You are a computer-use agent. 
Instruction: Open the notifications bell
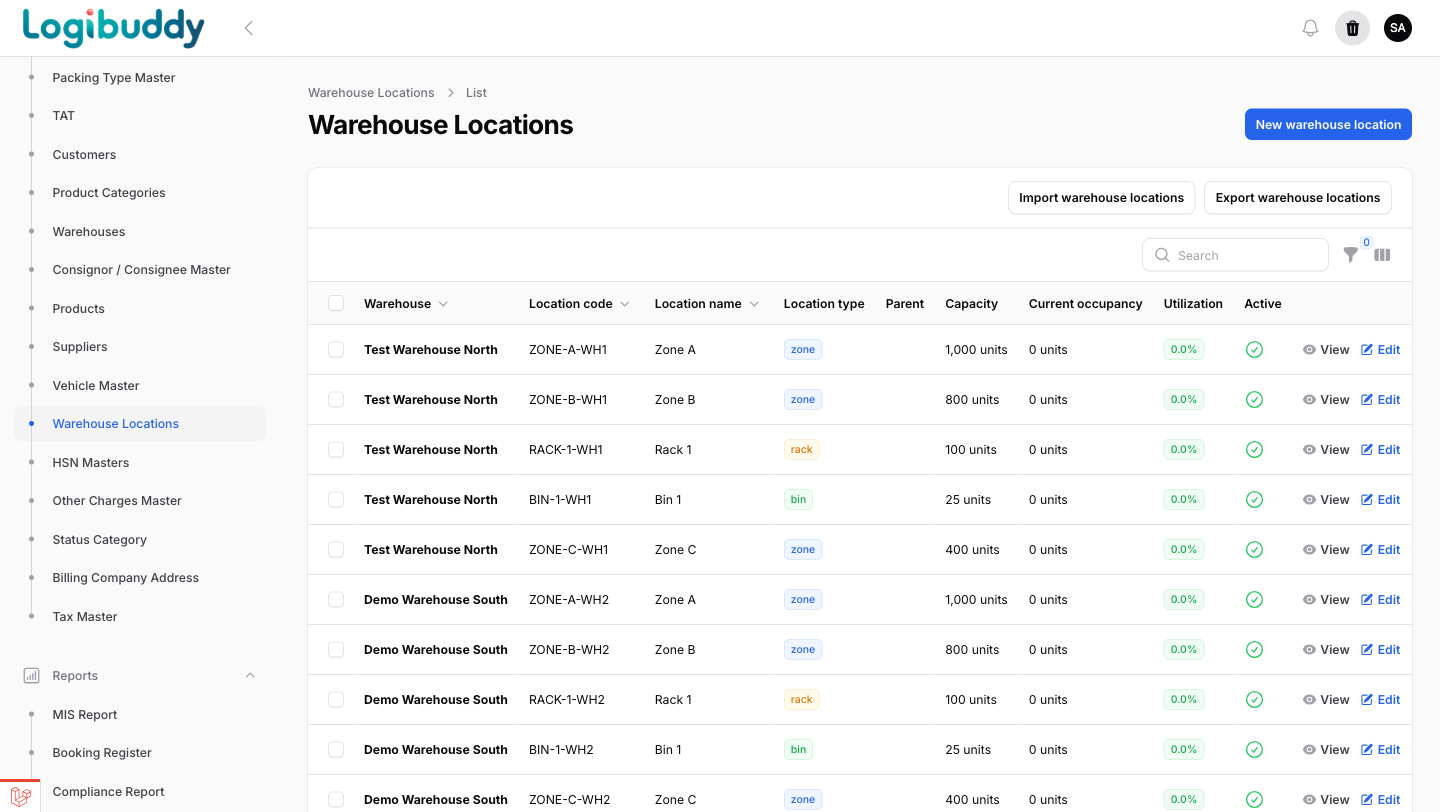[1310, 28]
